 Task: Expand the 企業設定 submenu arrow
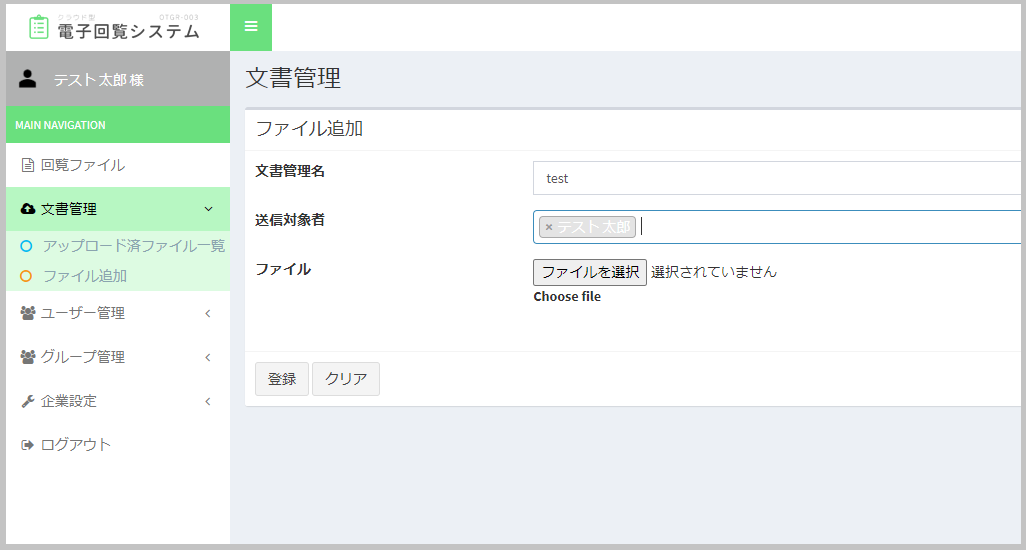tap(208, 401)
